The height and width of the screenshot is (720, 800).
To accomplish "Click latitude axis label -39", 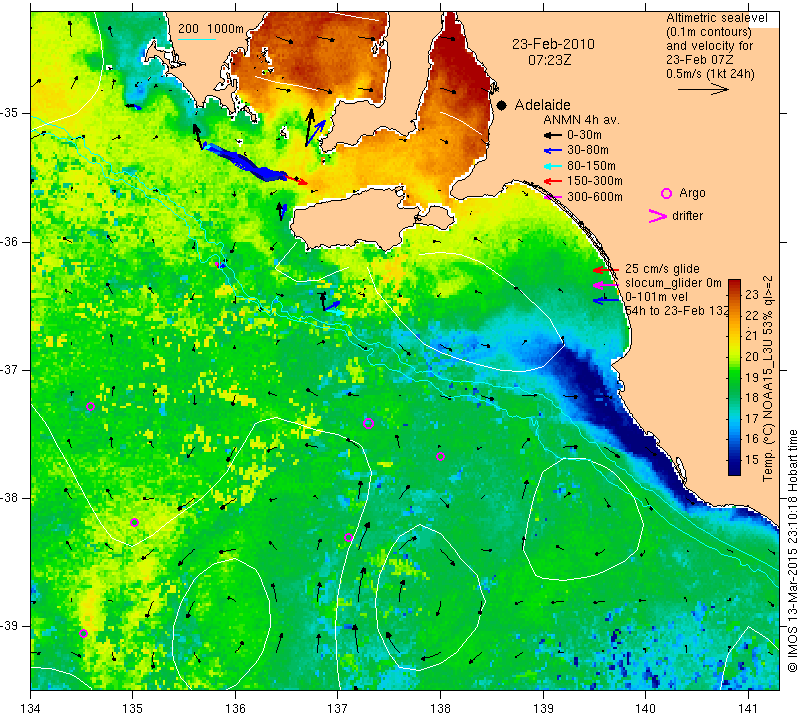I will click(10, 626).
